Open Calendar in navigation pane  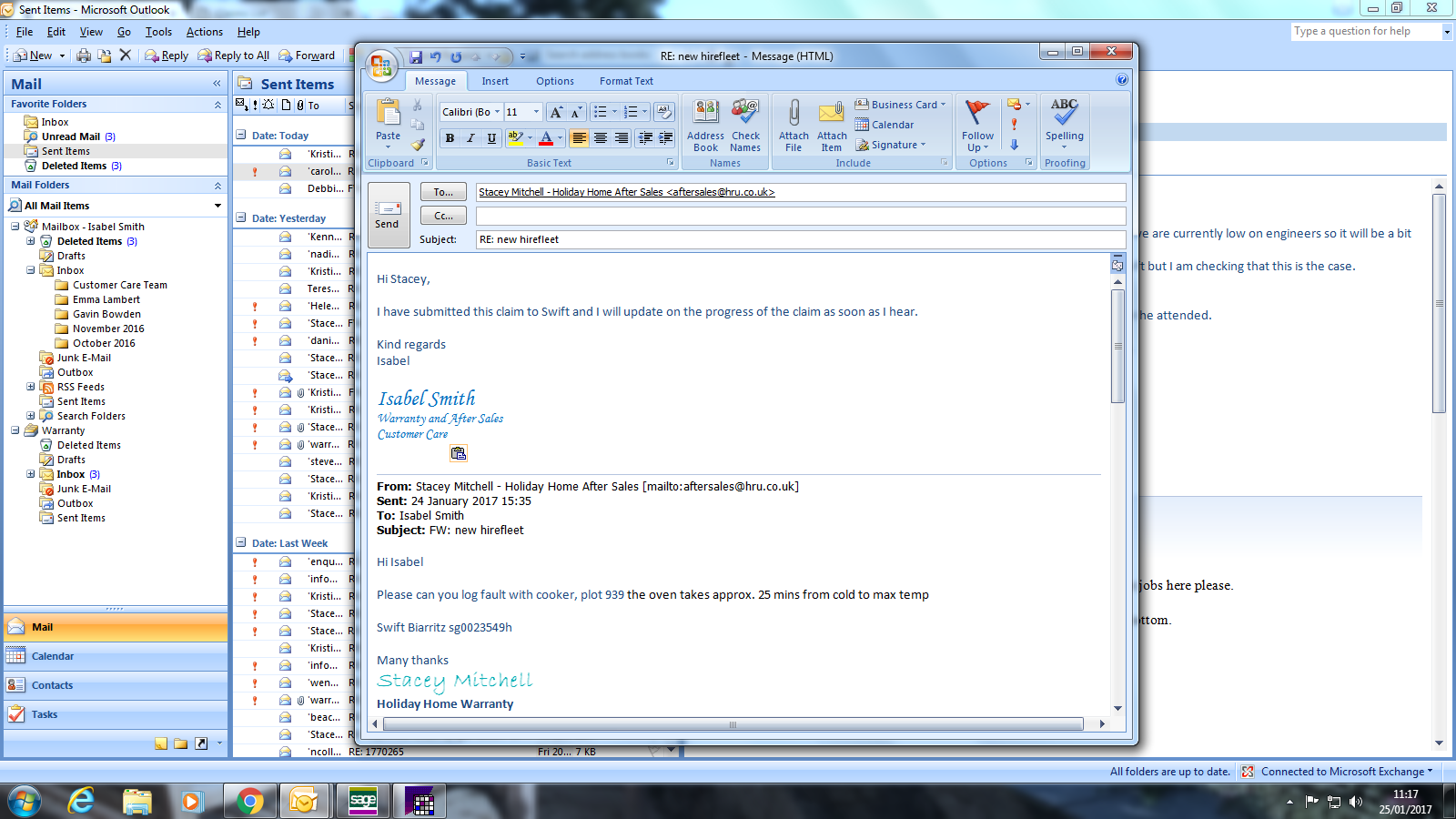(116, 656)
